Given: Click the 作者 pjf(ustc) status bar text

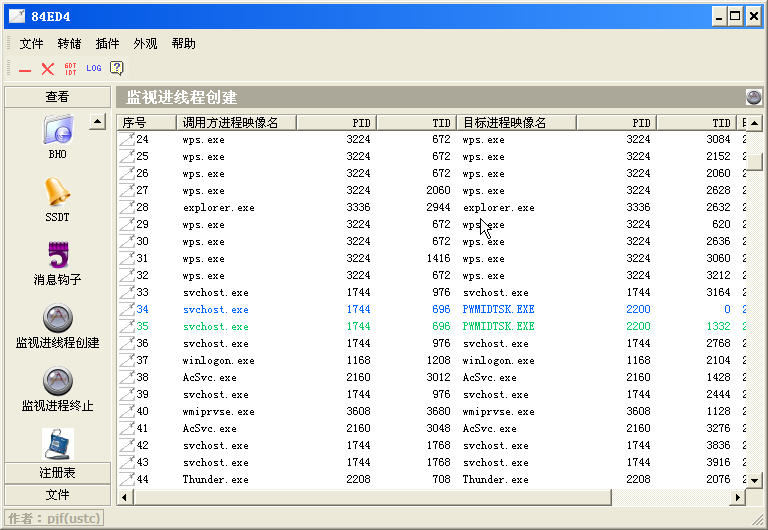Looking at the screenshot, I should (54, 518).
